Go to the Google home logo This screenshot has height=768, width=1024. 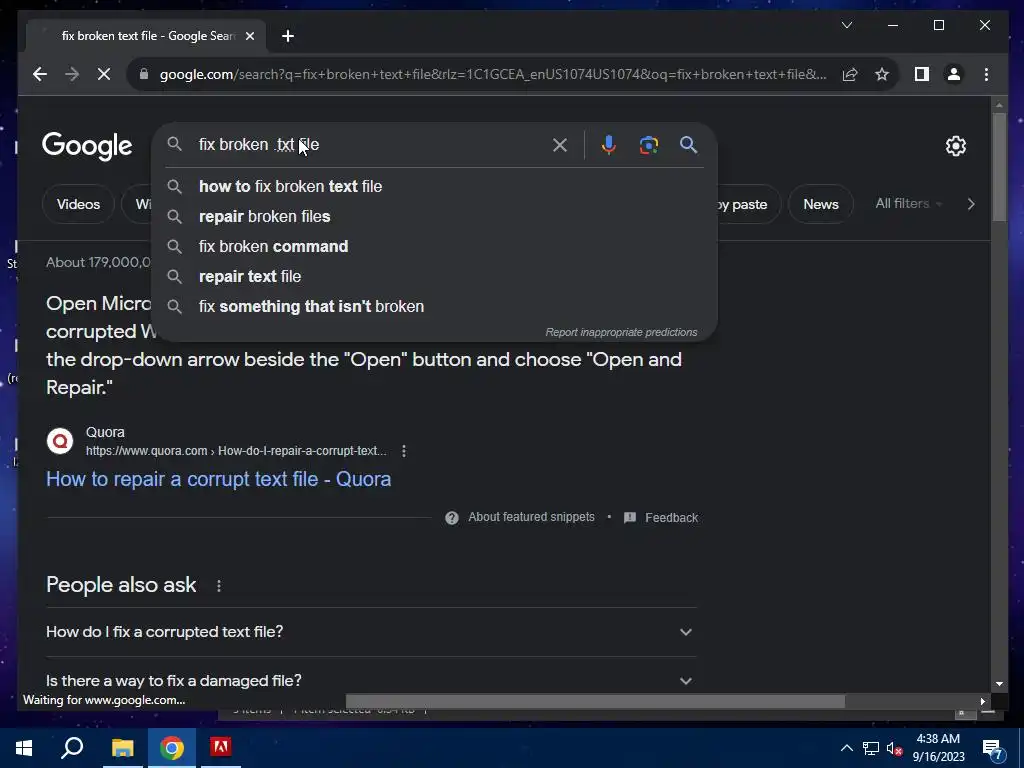[x=87, y=146]
